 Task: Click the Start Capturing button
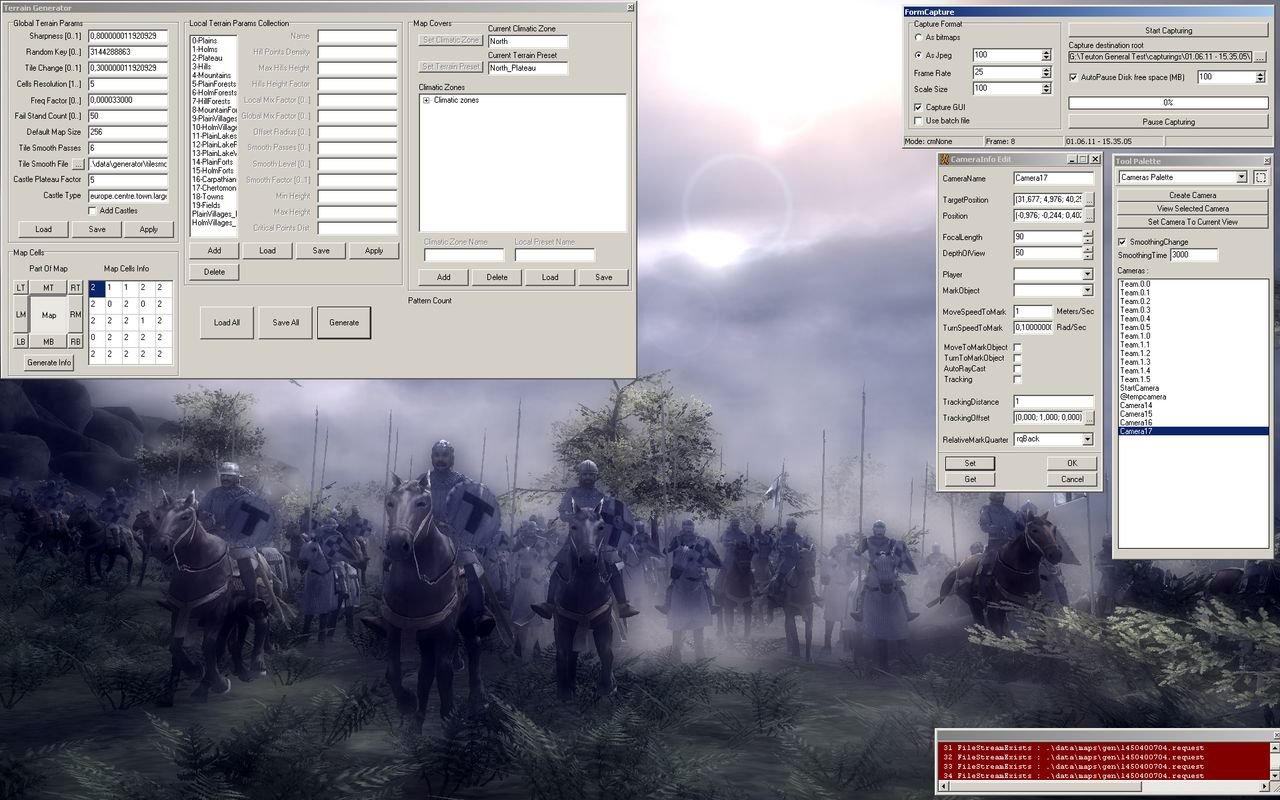1167,31
